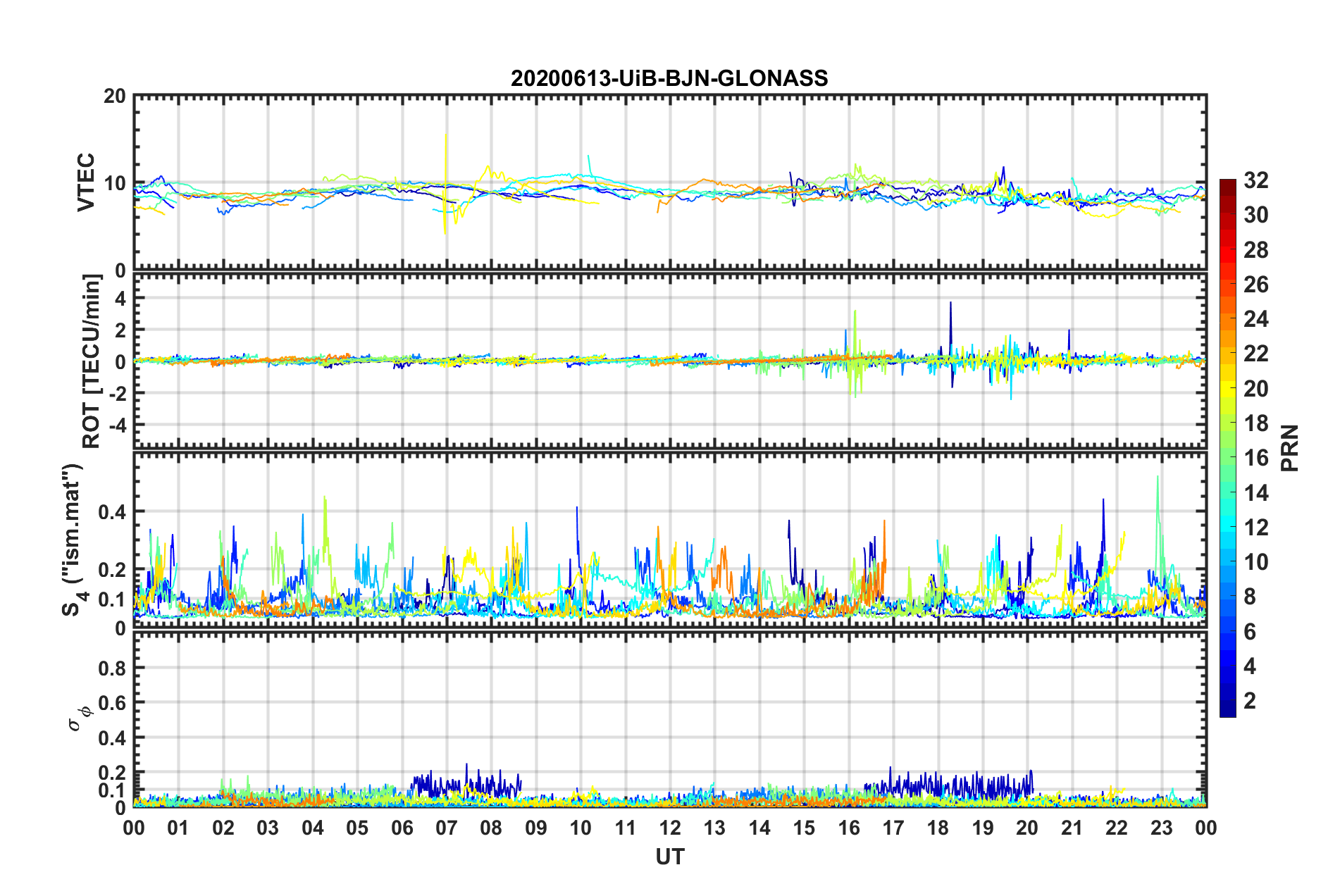1340x896 pixels.
Task: Click the plot title 20200613-UiB-BJN-GLONASS
Action: point(669,78)
